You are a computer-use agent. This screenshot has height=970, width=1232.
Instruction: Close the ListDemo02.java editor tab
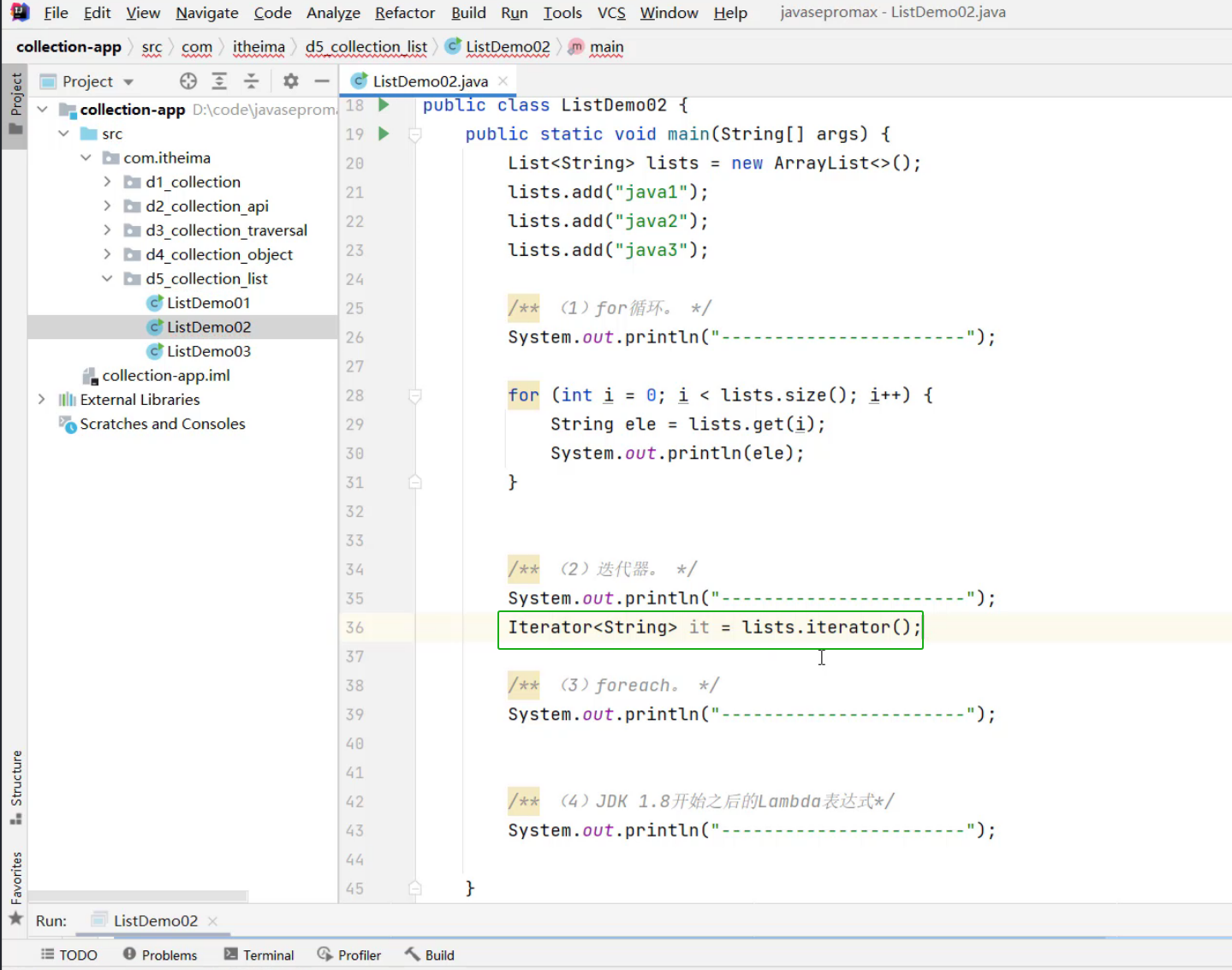[x=503, y=80]
